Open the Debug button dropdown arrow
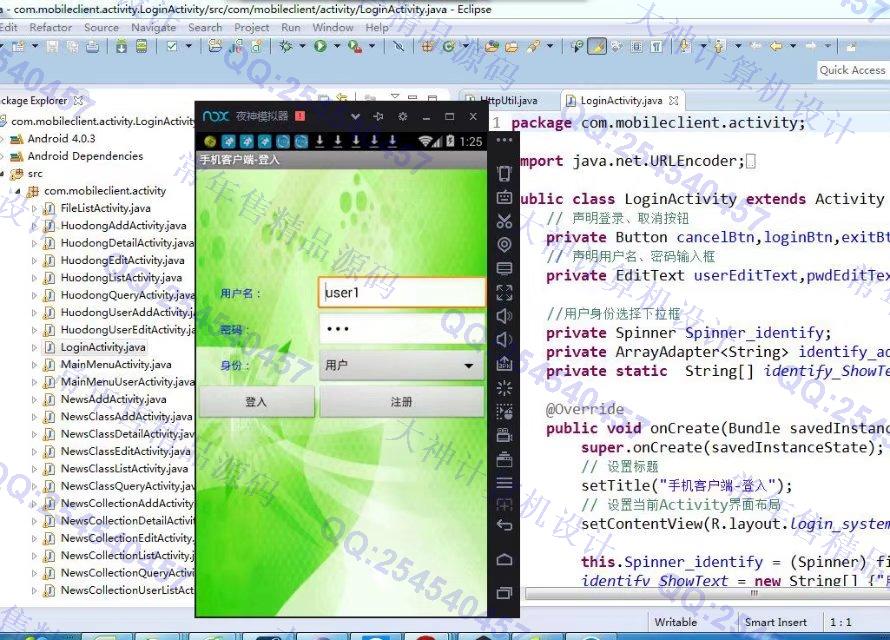The image size is (890, 640). click(303, 46)
